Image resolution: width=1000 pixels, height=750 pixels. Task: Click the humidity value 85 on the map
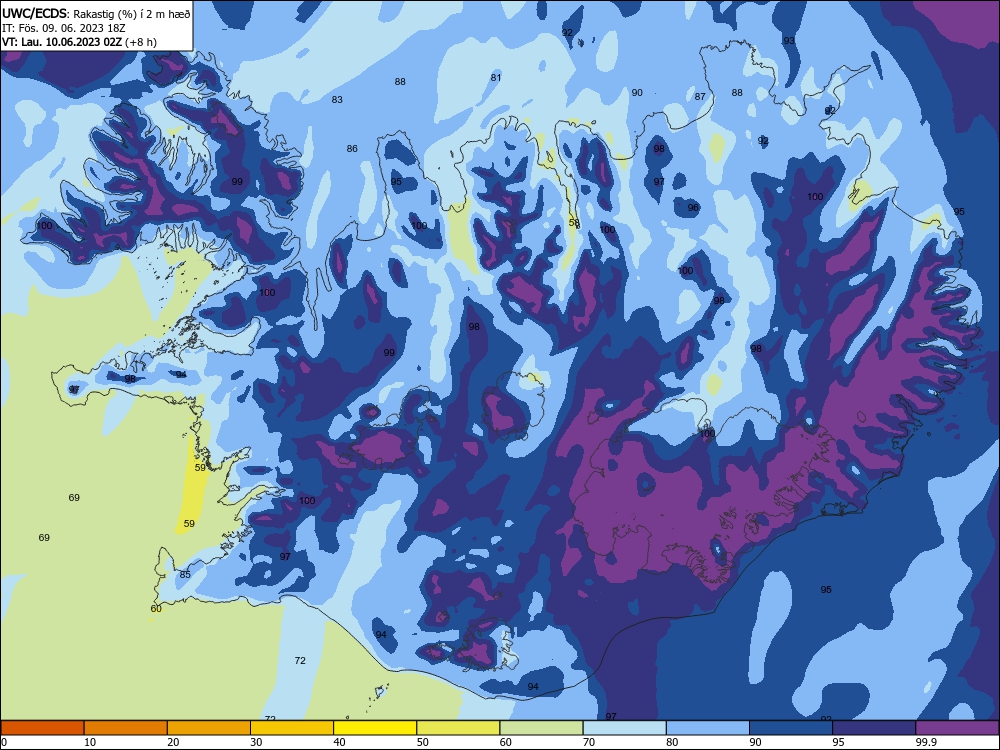(x=185, y=575)
